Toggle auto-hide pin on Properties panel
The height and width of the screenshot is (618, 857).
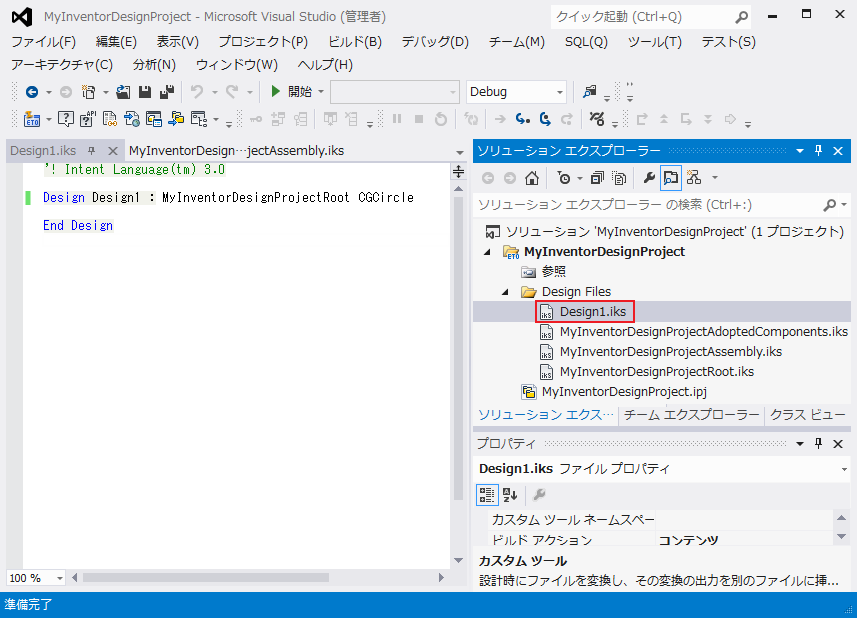coord(818,444)
